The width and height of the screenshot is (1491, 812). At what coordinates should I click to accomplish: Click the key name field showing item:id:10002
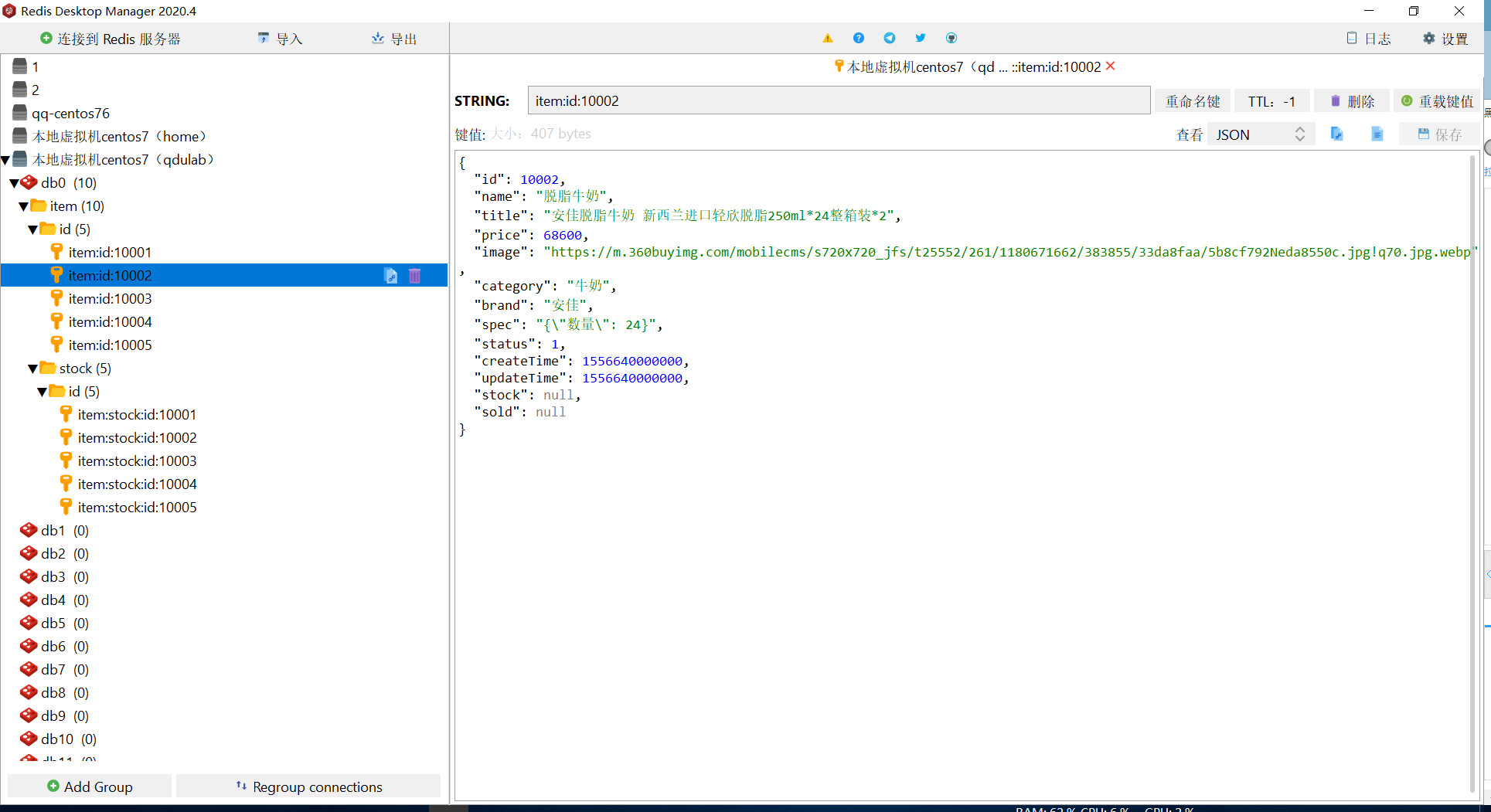pyautogui.click(x=838, y=101)
